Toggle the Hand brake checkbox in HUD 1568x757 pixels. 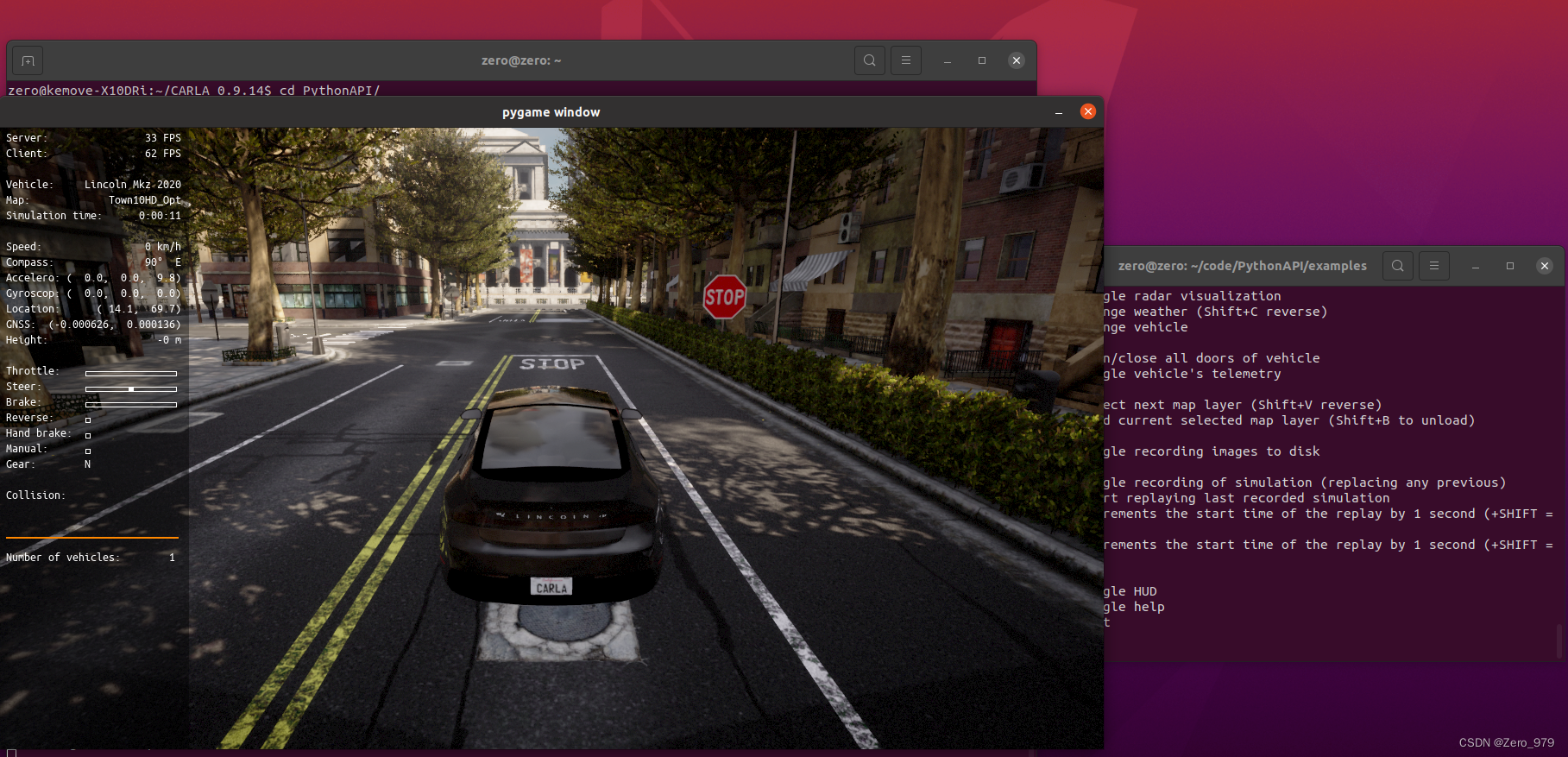click(88, 435)
